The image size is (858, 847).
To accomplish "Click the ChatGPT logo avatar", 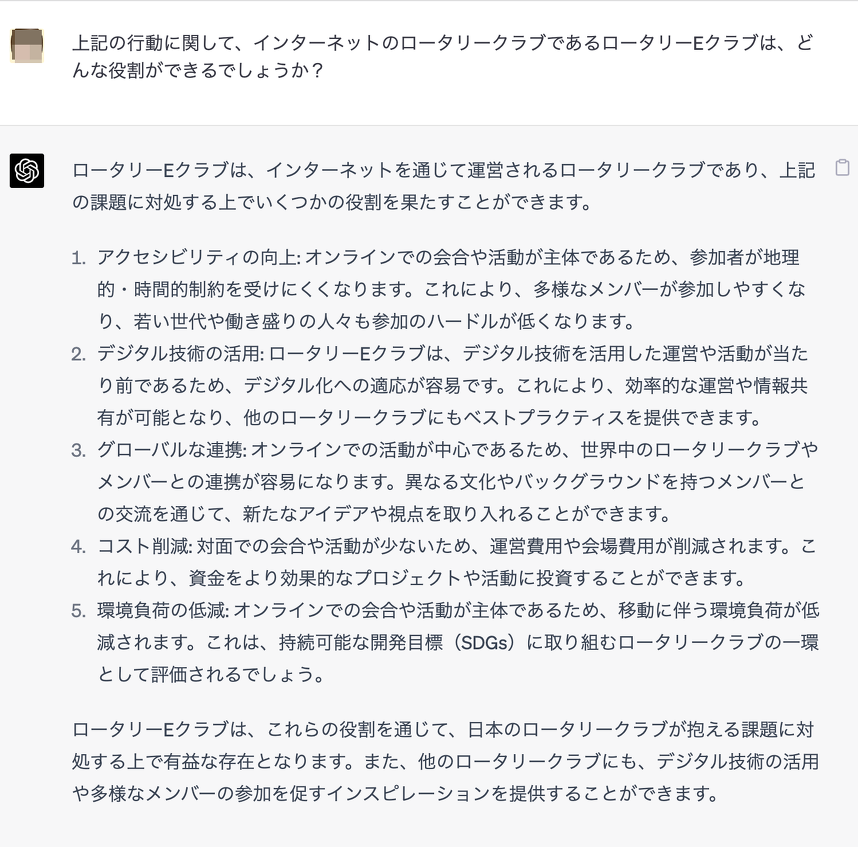I will point(27,170).
